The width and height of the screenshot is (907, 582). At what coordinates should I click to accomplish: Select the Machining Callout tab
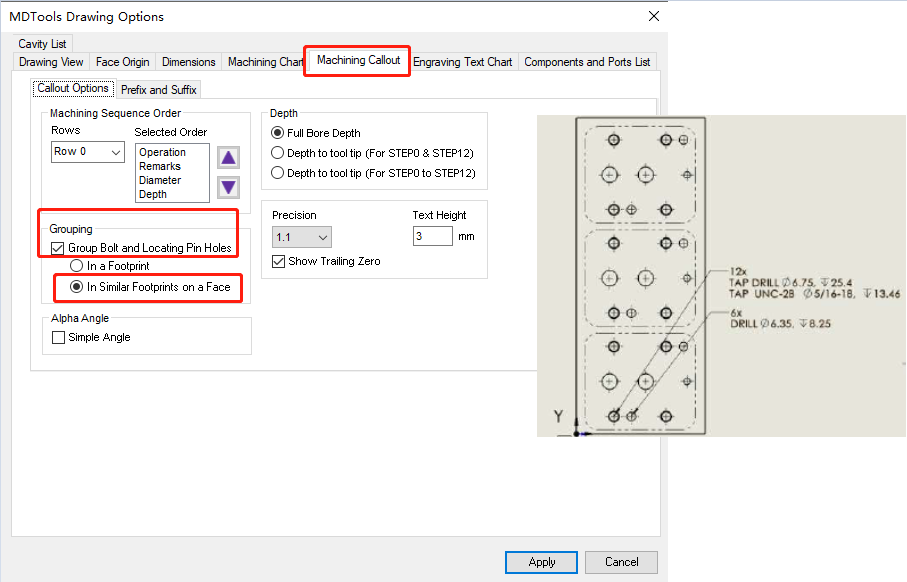pyautogui.click(x=358, y=60)
